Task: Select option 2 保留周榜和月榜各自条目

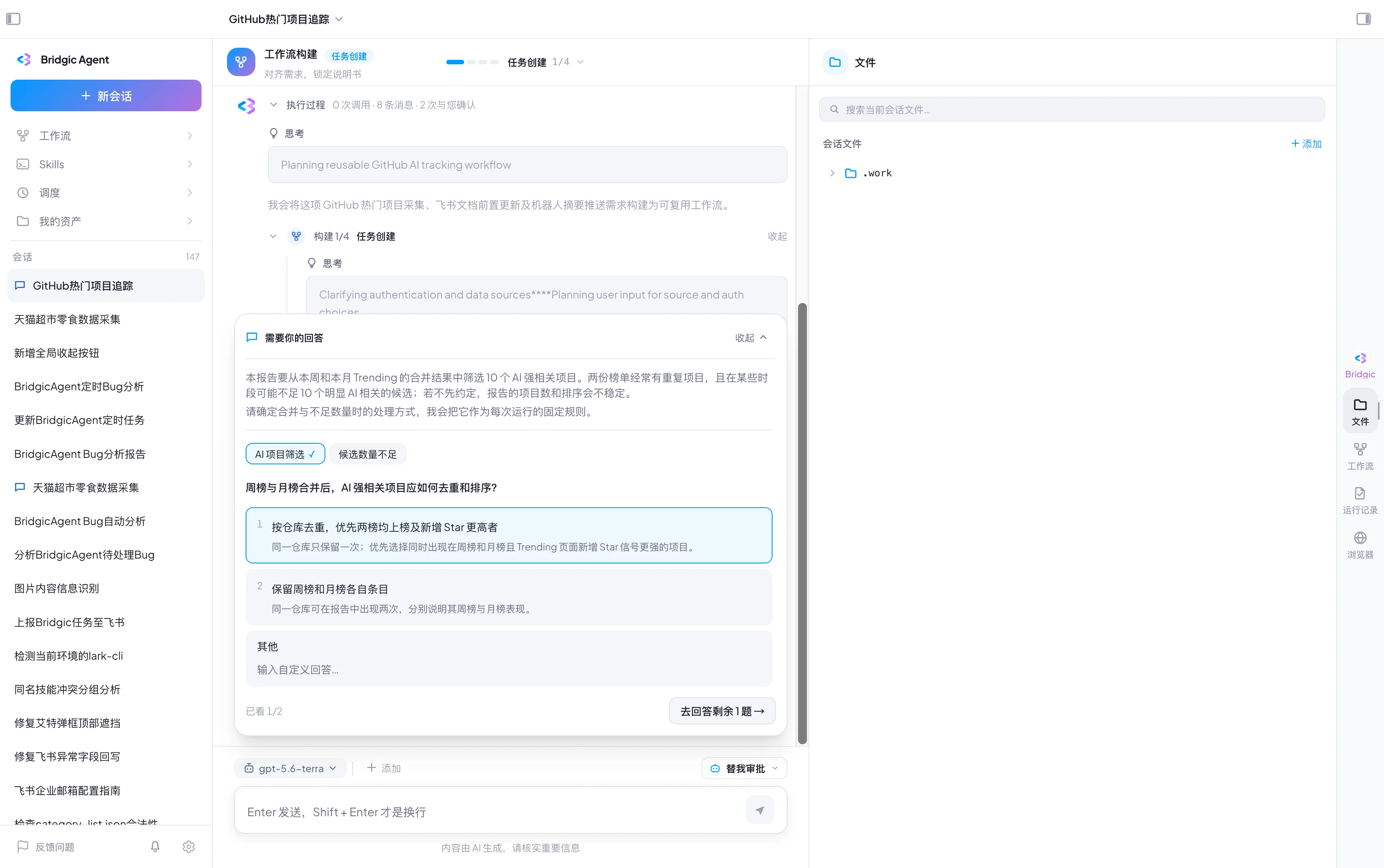Action: point(508,597)
